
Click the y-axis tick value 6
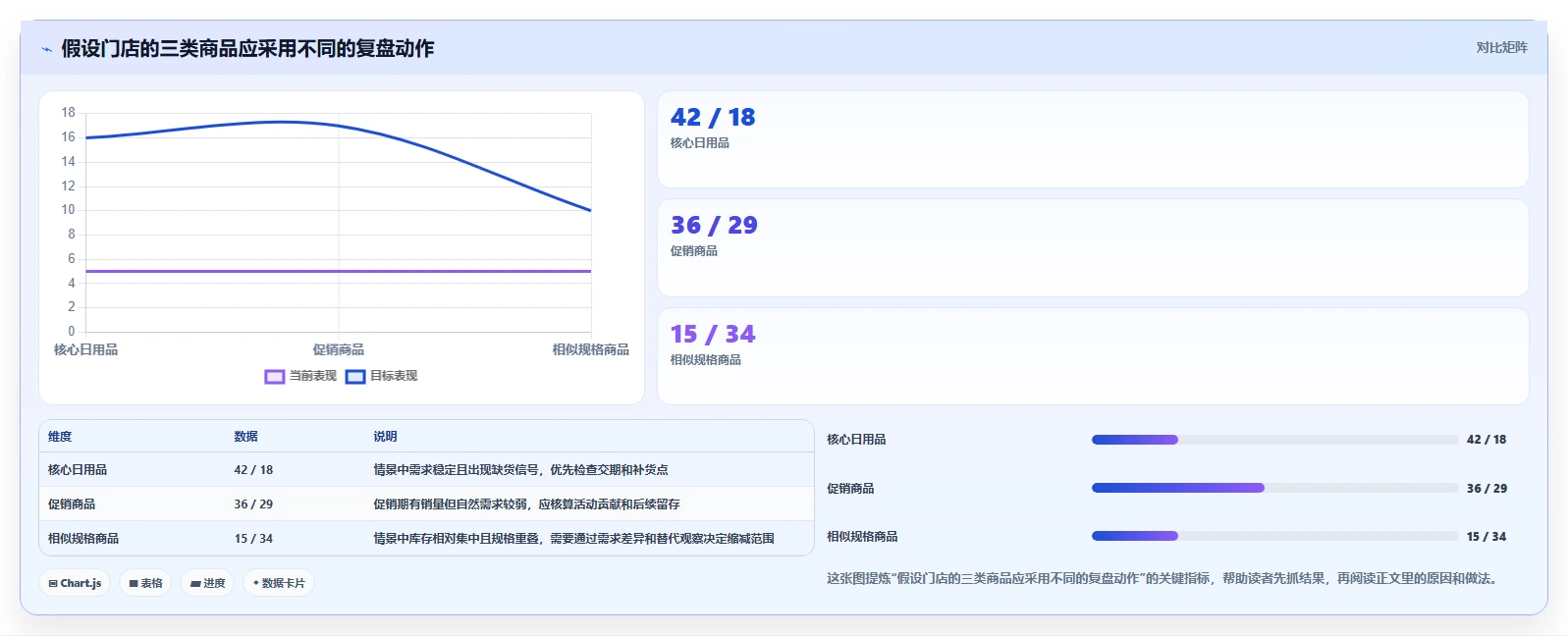coord(71,258)
